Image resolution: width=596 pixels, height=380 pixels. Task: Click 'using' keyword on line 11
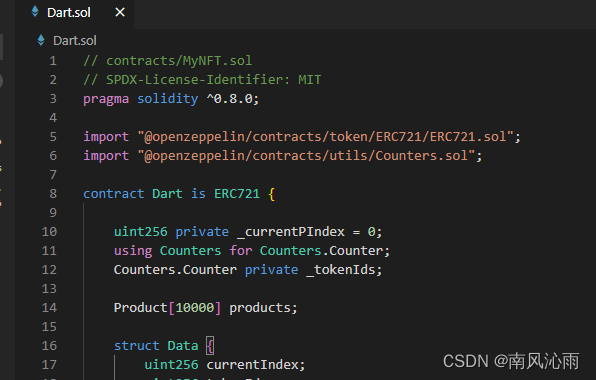coord(133,251)
